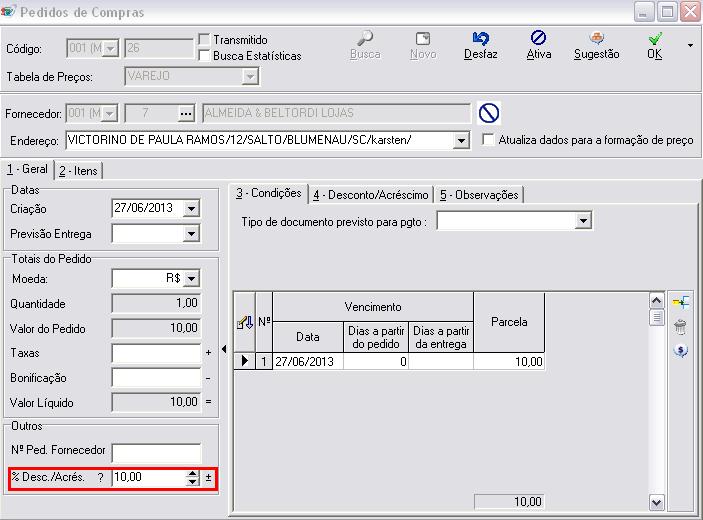
Task: Open the 4 - Desconto/Acréscimo tab
Action: [369, 194]
